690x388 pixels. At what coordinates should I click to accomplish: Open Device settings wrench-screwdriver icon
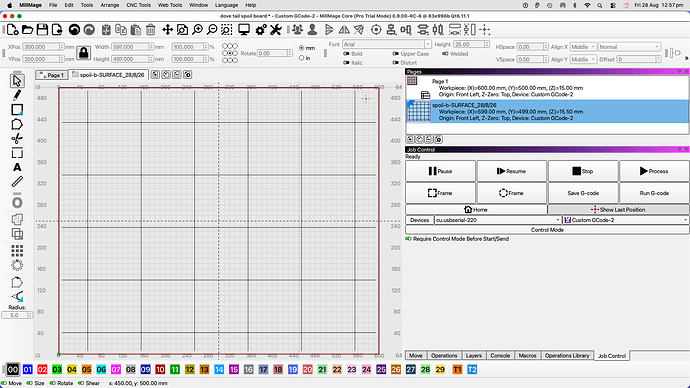pyautogui.click(x=275, y=29)
